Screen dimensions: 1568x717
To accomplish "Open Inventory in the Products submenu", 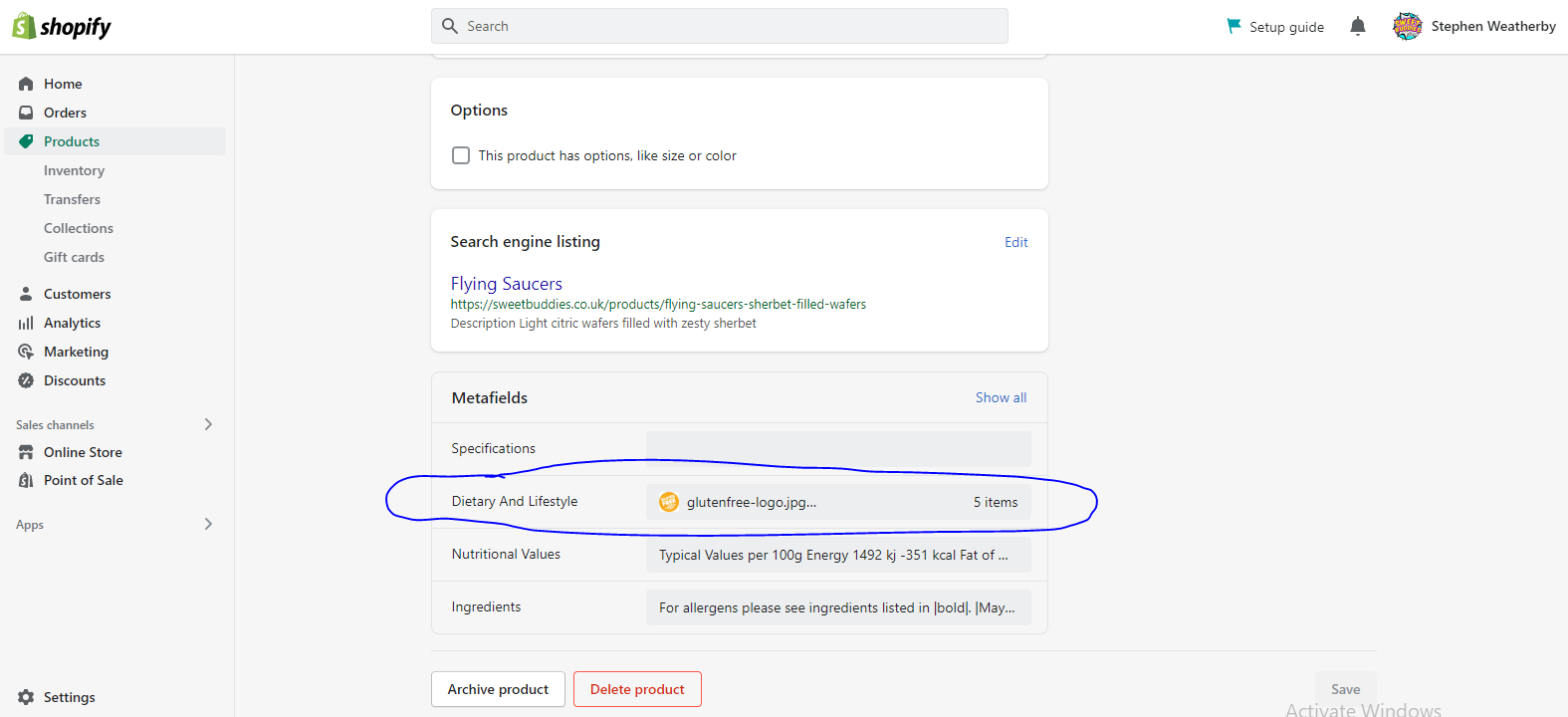I will pos(74,170).
